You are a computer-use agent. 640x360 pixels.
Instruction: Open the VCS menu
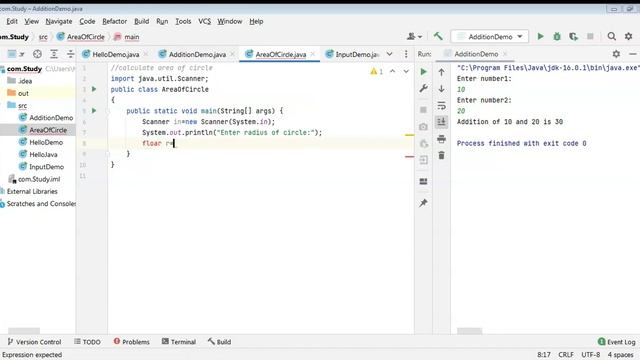pyautogui.click(x=204, y=21)
